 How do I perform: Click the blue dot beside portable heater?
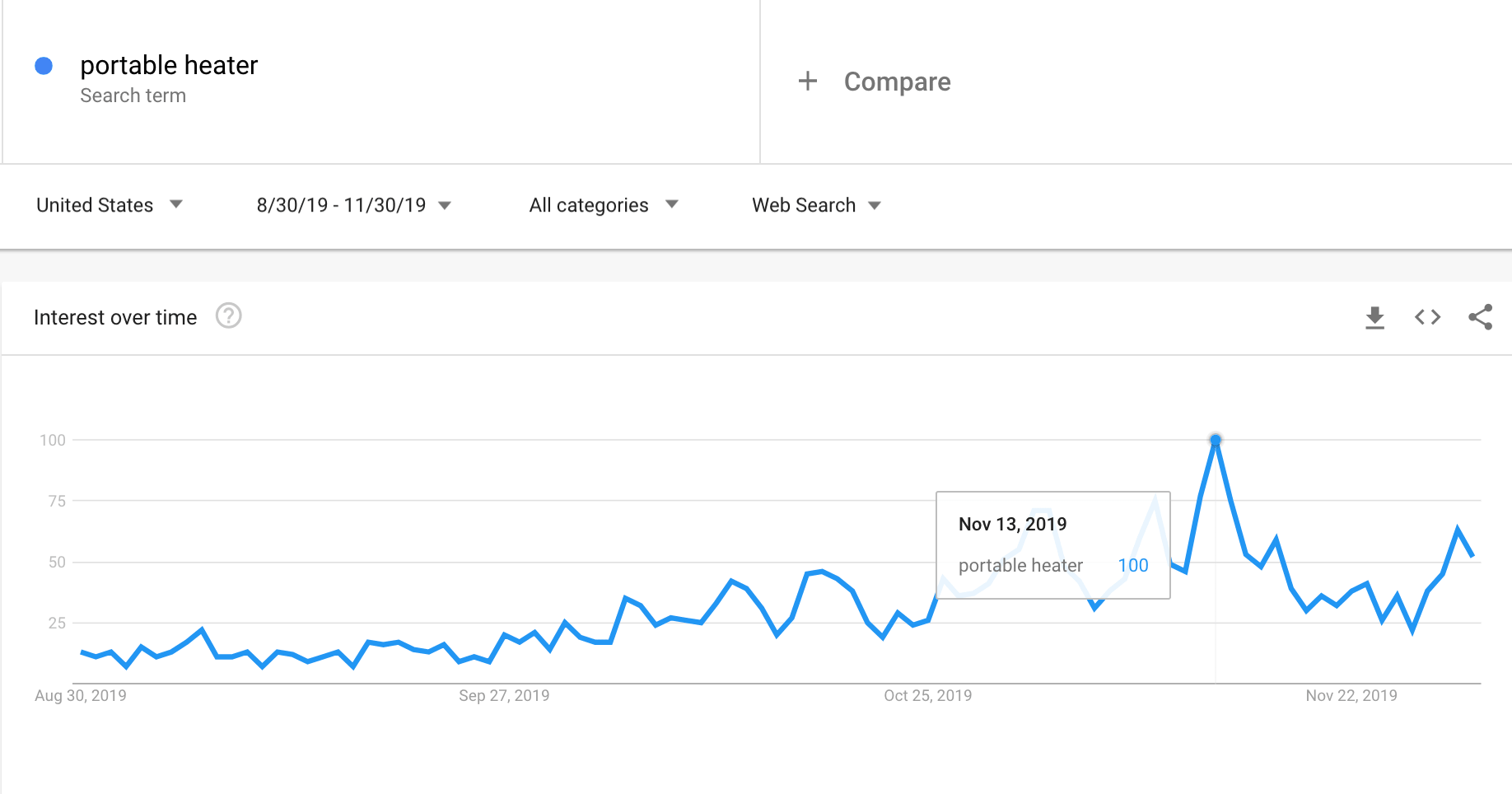(44, 66)
